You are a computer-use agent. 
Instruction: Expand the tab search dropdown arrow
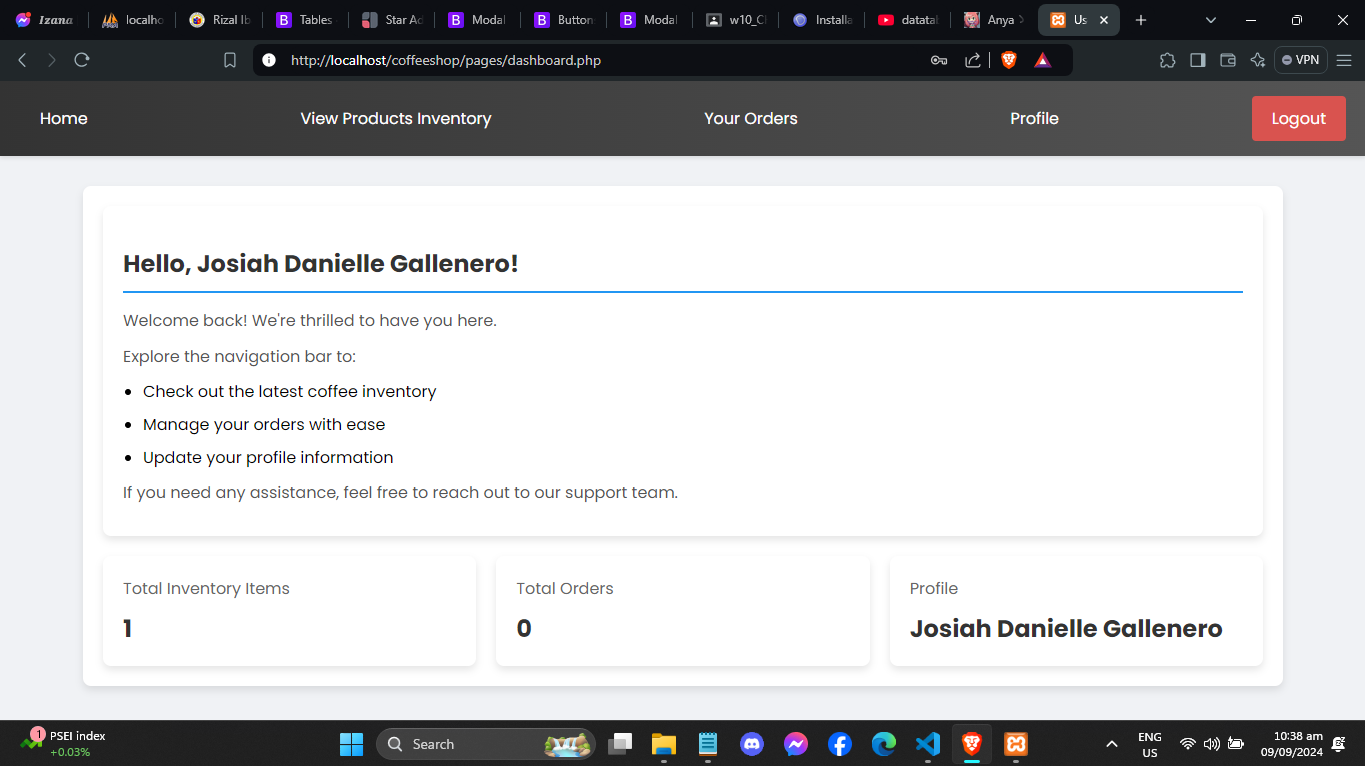pyautogui.click(x=1211, y=20)
